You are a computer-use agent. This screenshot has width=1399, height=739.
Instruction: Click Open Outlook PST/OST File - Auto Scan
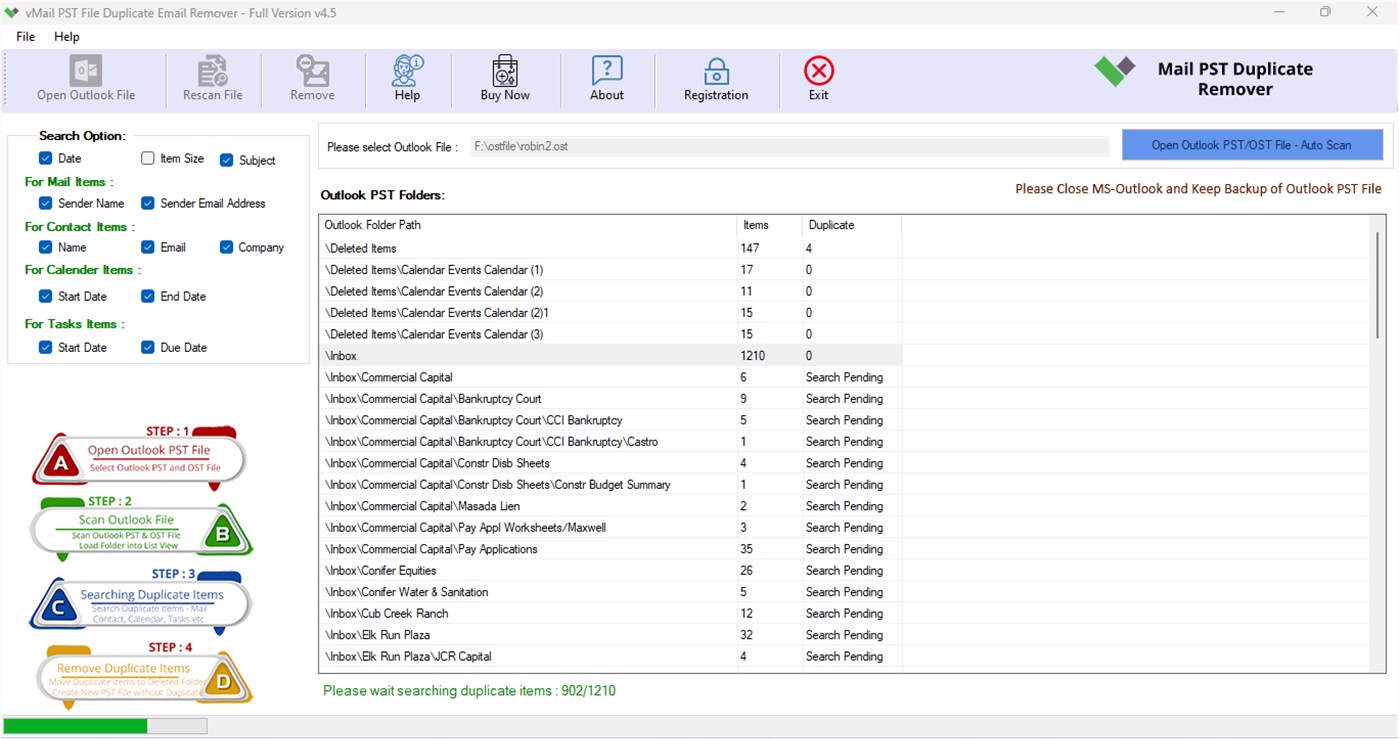tap(1251, 144)
